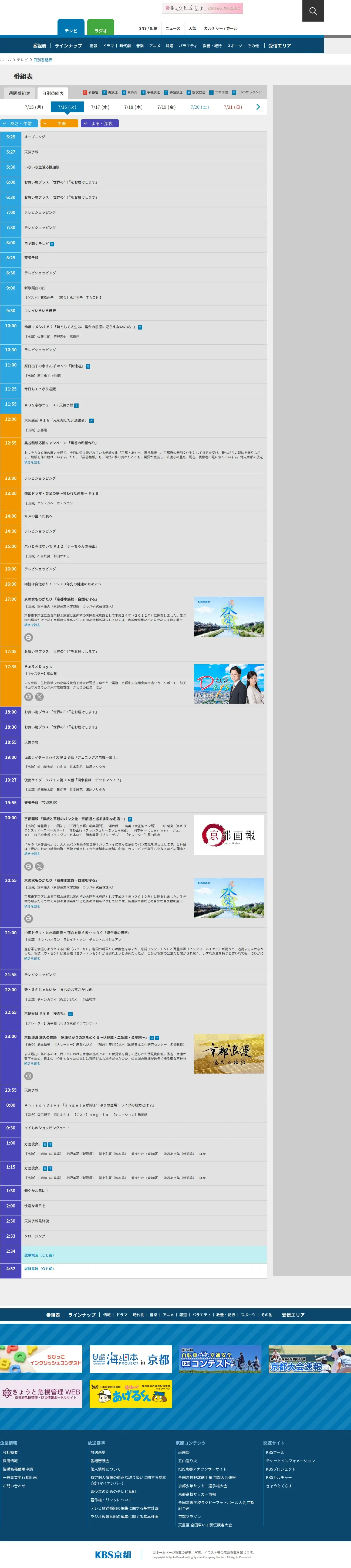The height and width of the screenshot is (1568, 351).
Task: Switch to 週間番組表 tab
Action: (19, 93)
